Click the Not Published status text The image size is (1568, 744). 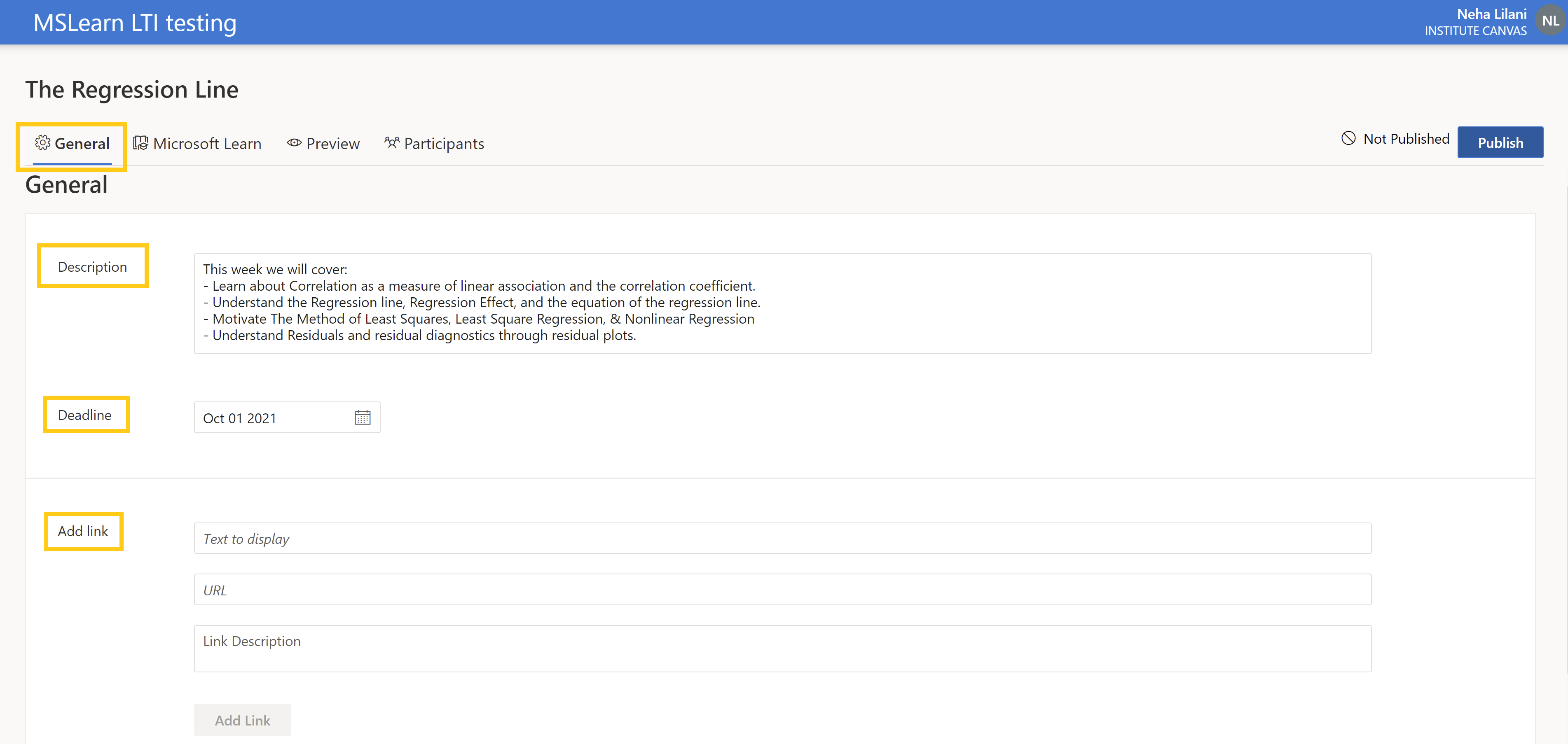[x=1406, y=139]
